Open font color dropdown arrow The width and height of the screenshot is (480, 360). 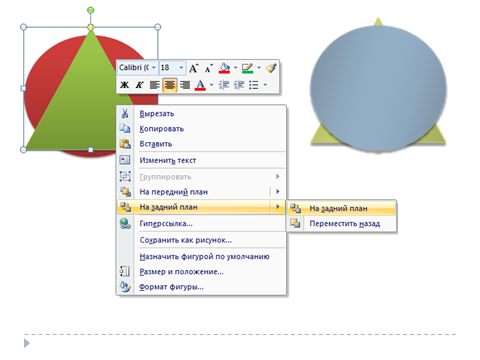click(211, 85)
